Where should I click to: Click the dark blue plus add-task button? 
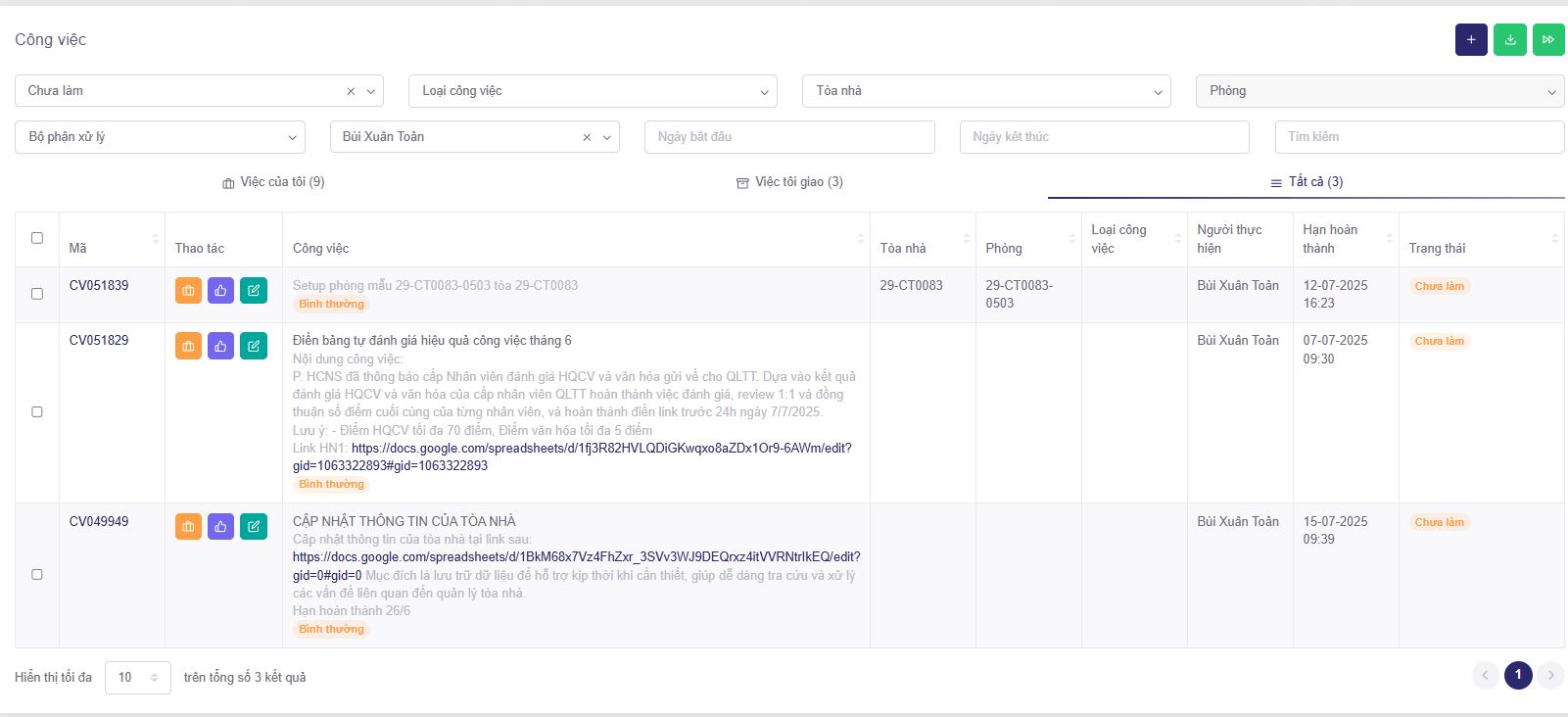1470,40
